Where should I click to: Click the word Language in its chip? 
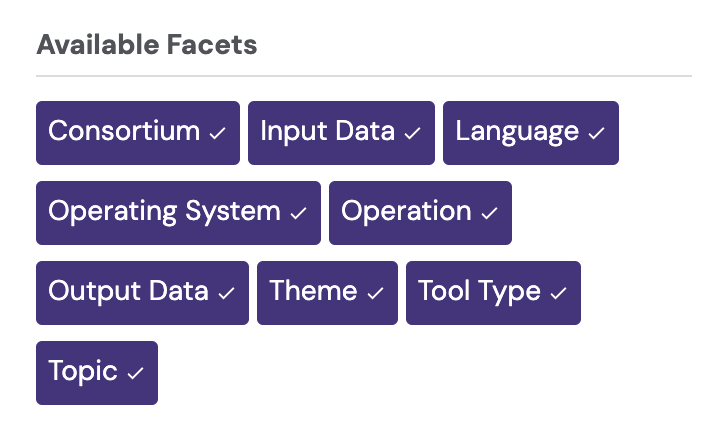[517, 132]
